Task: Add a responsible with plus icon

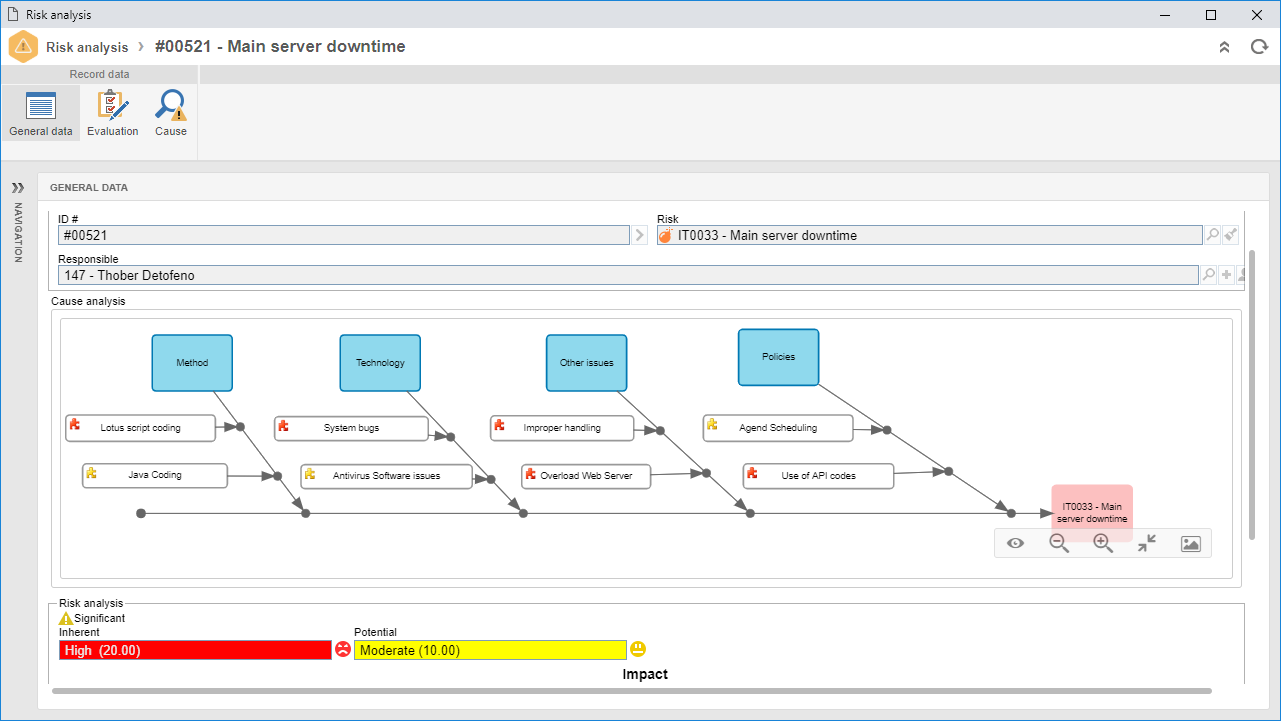Action: [x=1227, y=275]
